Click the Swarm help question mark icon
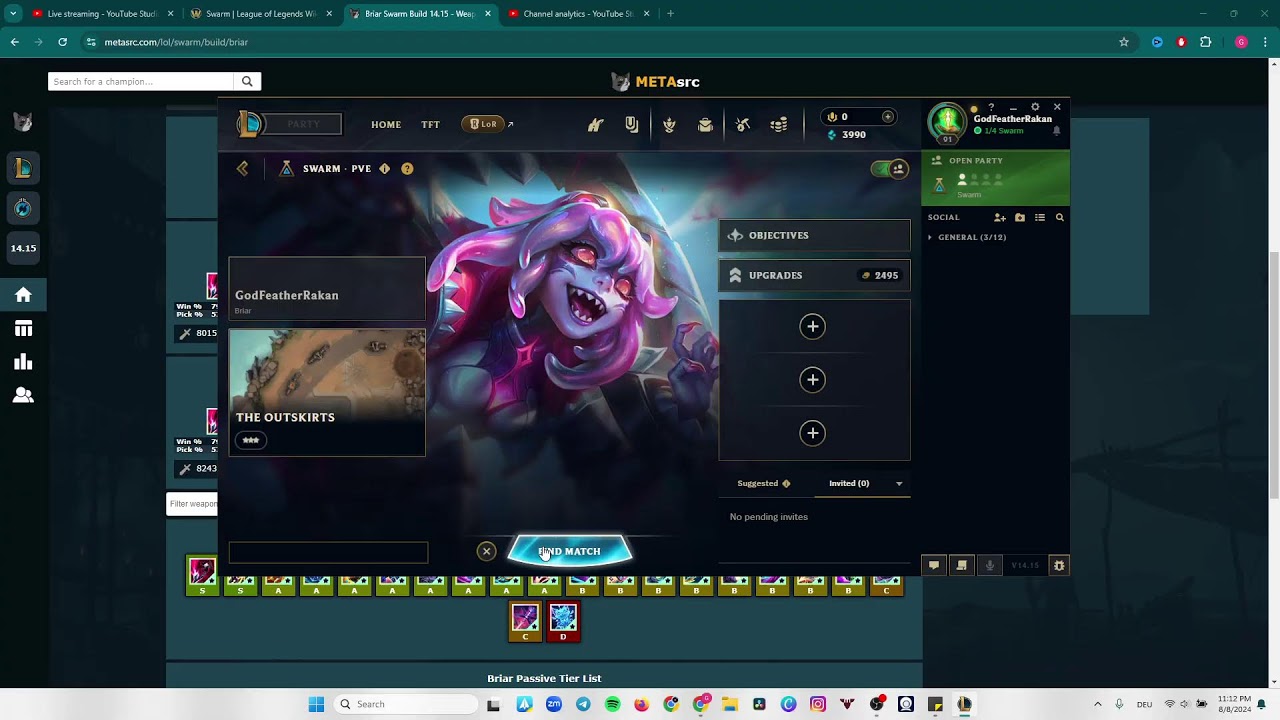Image resolution: width=1280 pixels, height=720 pixels. click(x=407, y=169)
